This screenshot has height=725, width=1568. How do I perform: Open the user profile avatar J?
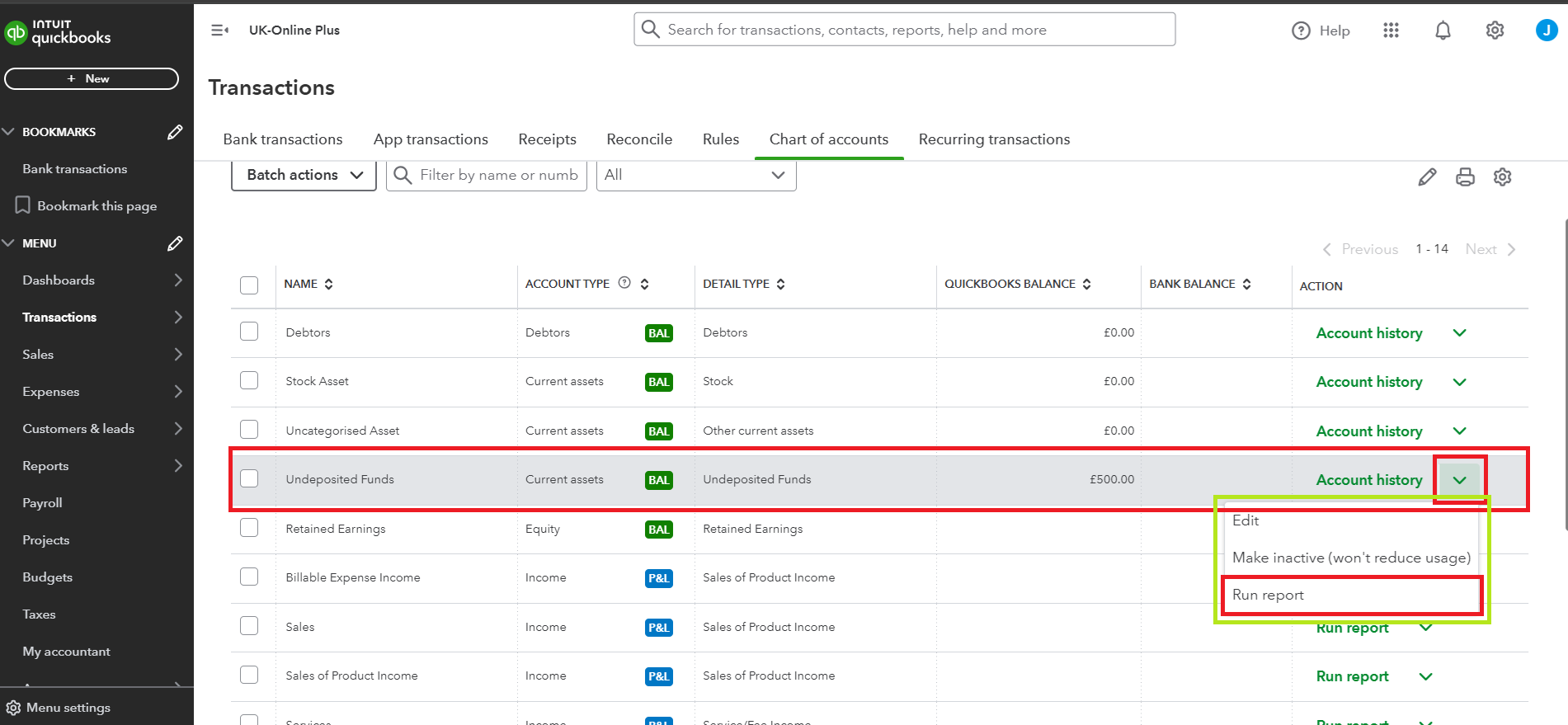tap(1547, 31)
